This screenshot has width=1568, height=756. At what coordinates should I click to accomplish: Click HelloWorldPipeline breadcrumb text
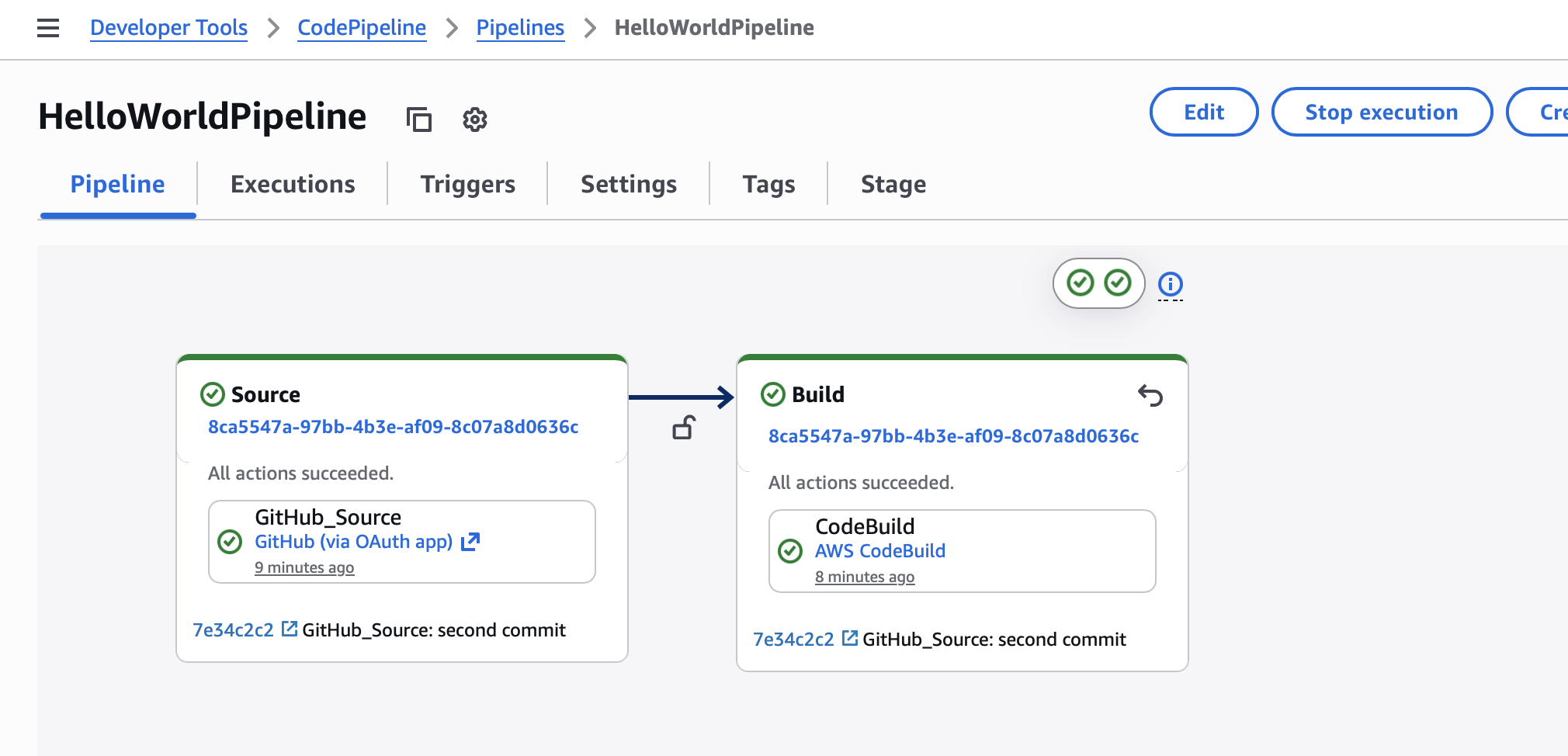point(714,28)
